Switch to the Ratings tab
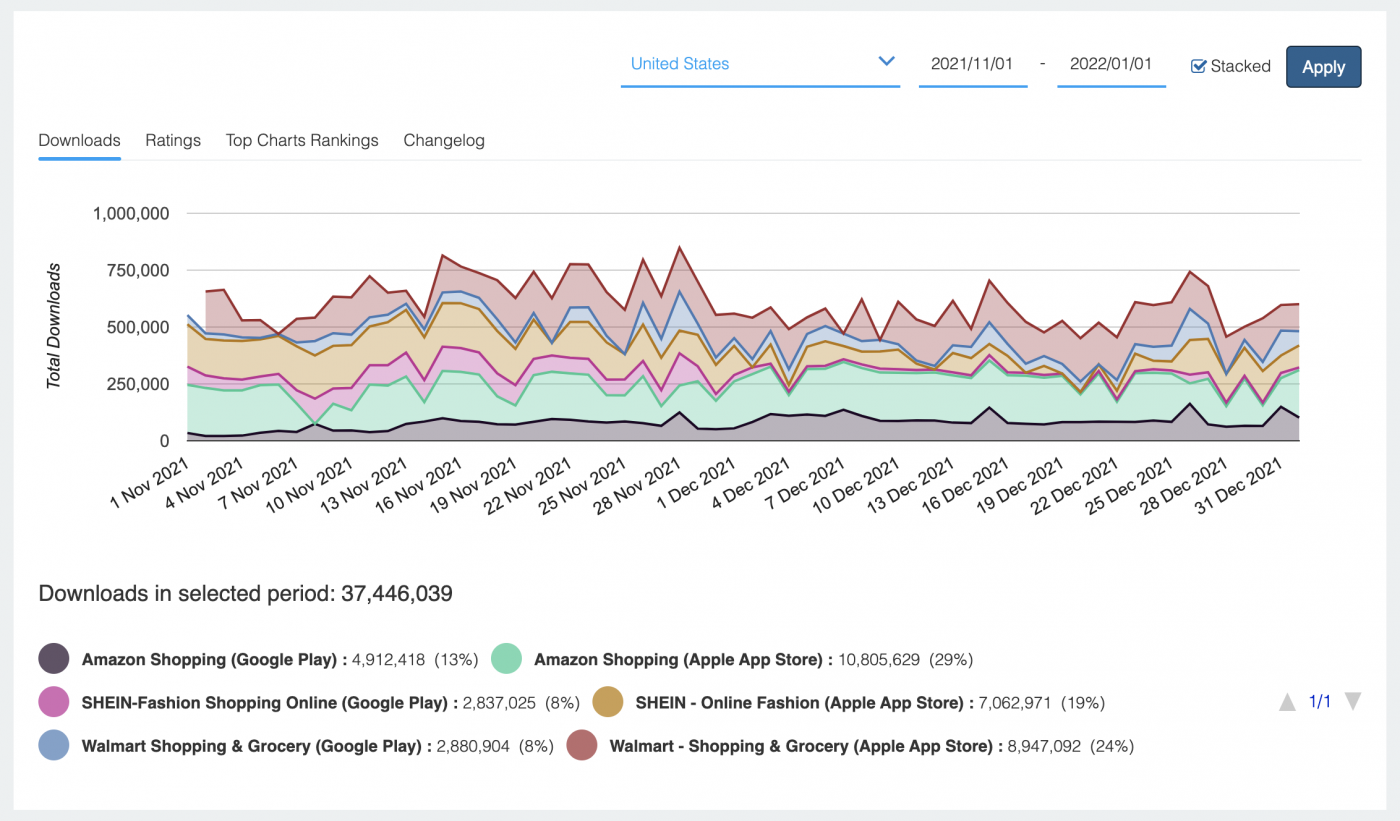This screenshot has width=1400, height=821. click(x=172, y=140)
